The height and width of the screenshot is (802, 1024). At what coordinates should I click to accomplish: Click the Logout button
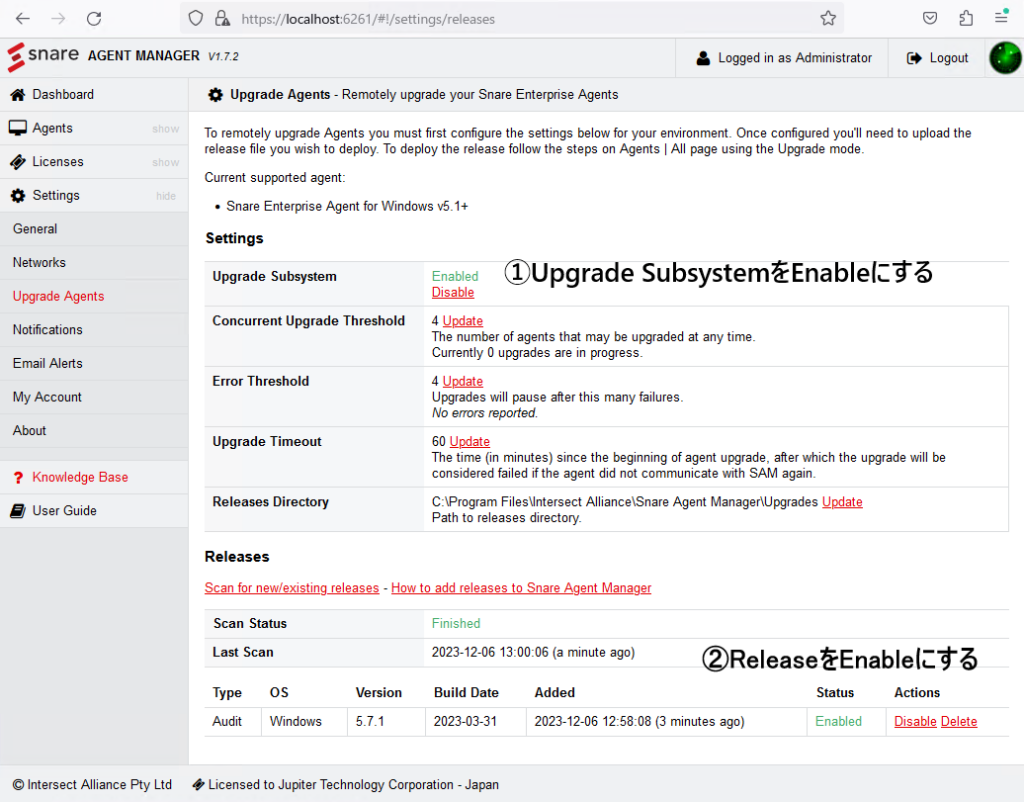pyautogui.click(x=937, y=58)
